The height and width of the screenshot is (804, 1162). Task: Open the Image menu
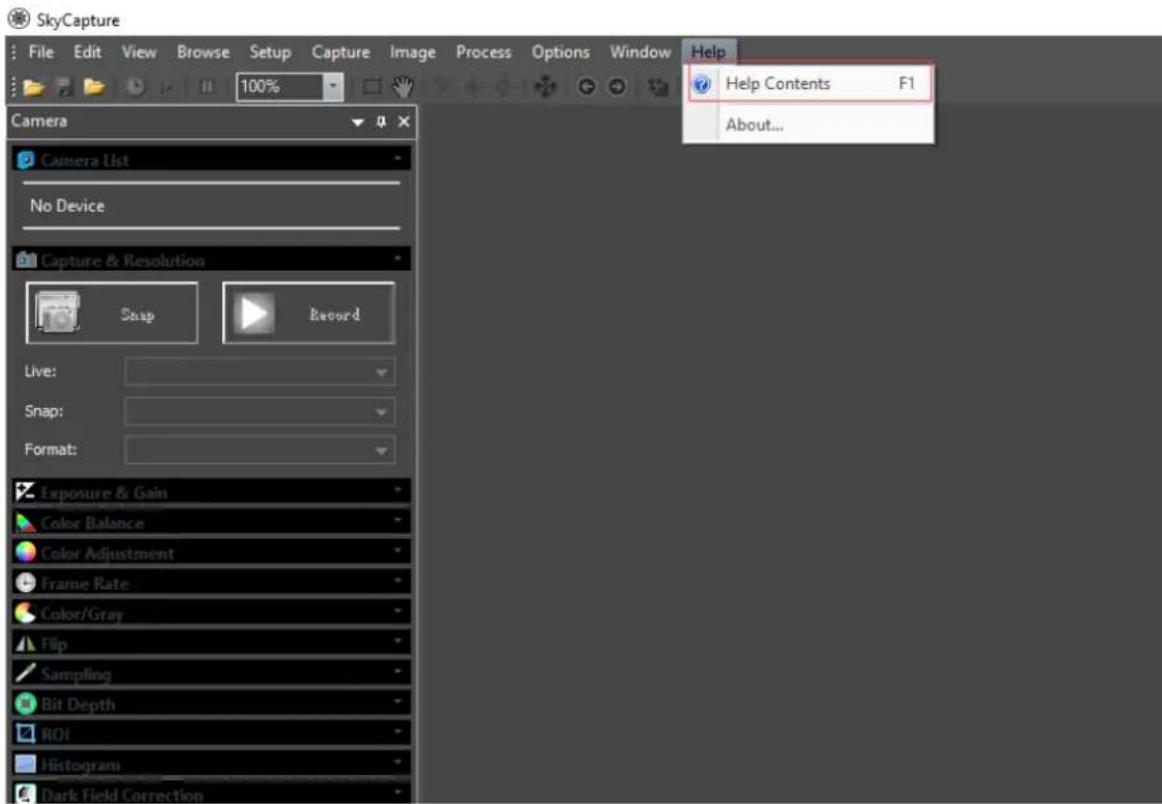point(413,53)
